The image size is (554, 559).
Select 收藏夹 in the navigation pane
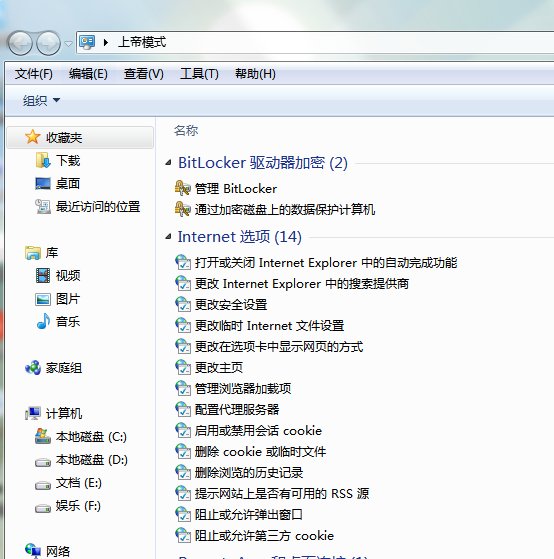[x=80, y=137]
